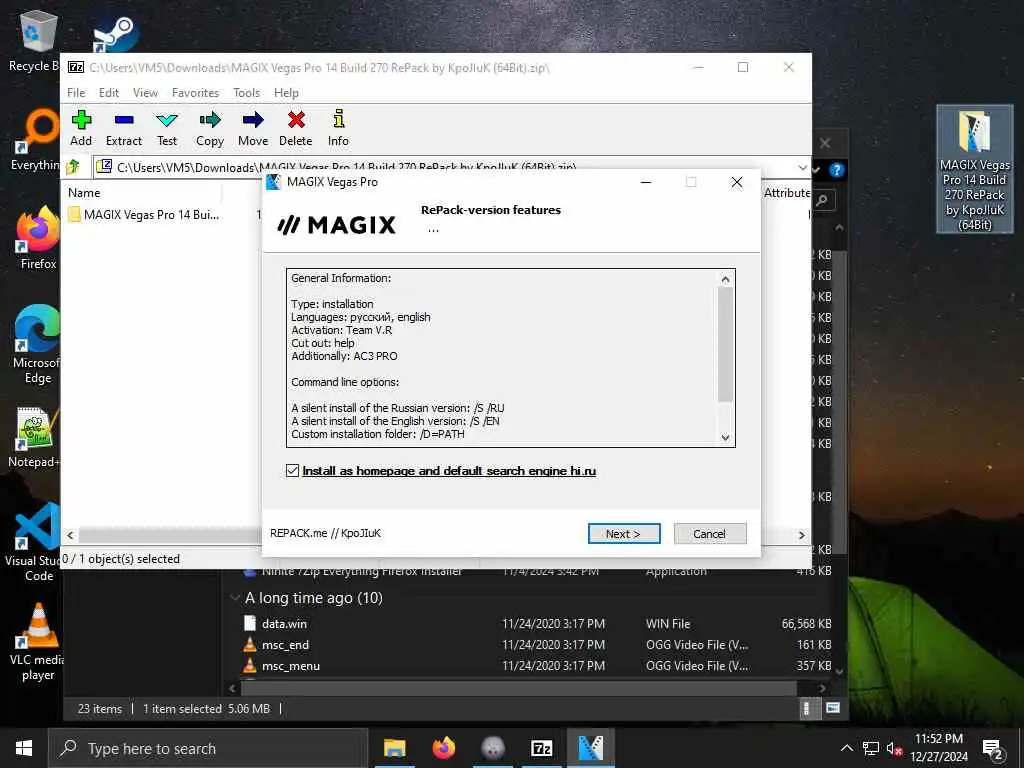Image resolution: width=1024 pixels, height=768 pixels.
Task: Click the taskbar search box
Action: tap(208, 748)
